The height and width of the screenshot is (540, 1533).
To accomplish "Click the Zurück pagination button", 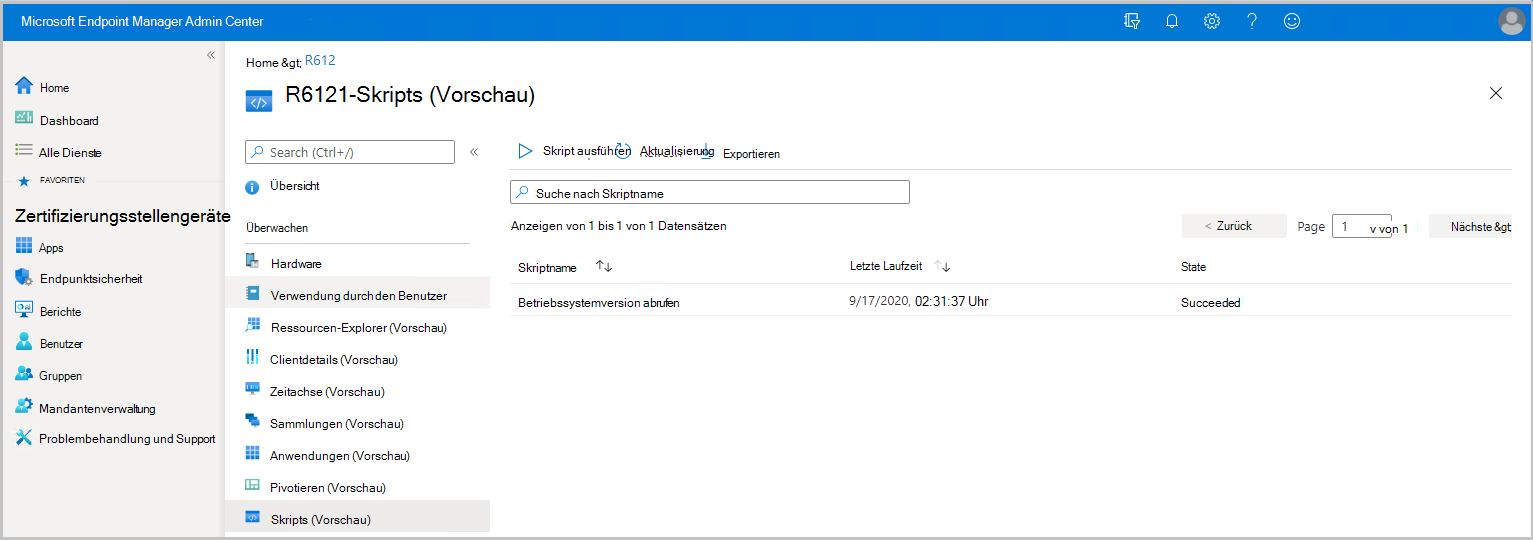I will pyautogui.click(x=1234, y=226).
